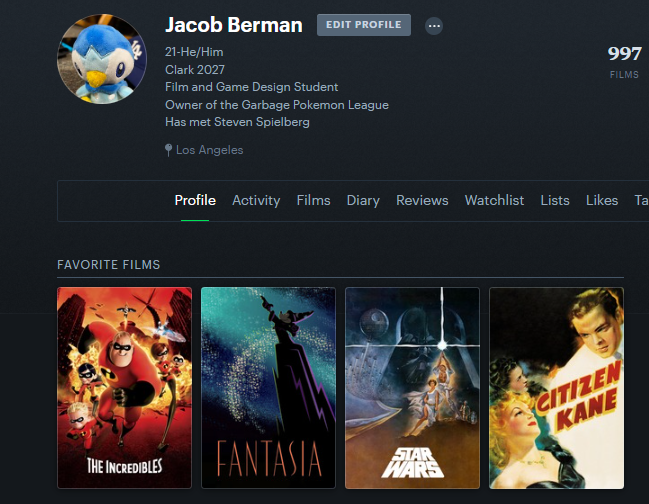
Task: Click the Jacob Berman profile name
Action: (234, 25)
